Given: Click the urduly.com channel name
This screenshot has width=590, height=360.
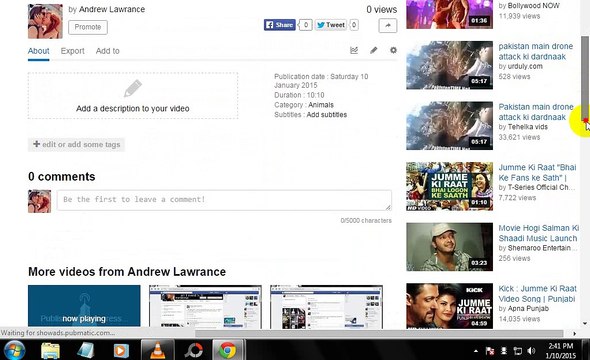Looking at the screenshot, I should (x=525, y=67).
